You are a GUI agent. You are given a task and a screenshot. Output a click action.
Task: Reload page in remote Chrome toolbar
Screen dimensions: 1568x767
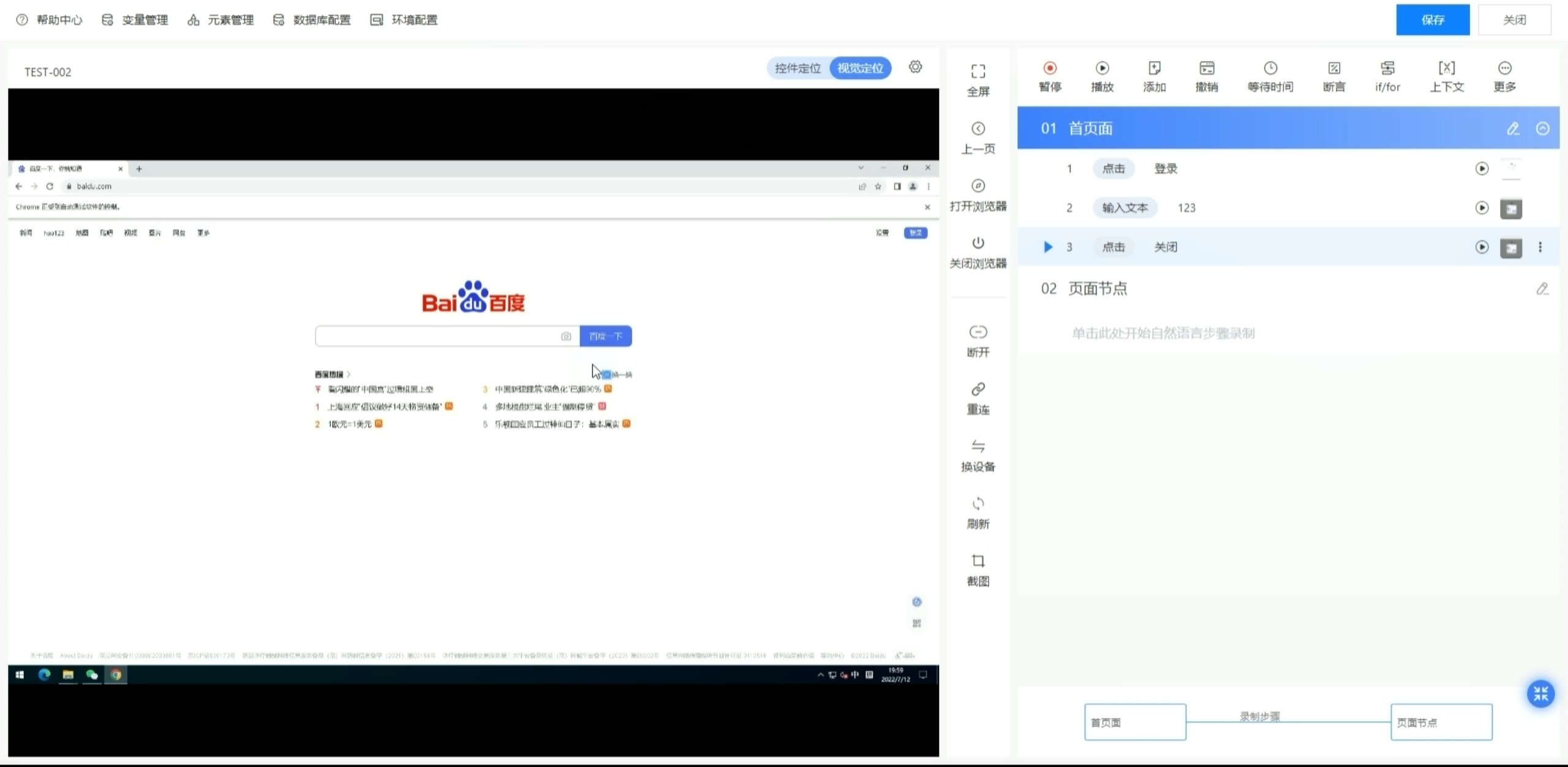pyautogui.click(x=50, y=186)
